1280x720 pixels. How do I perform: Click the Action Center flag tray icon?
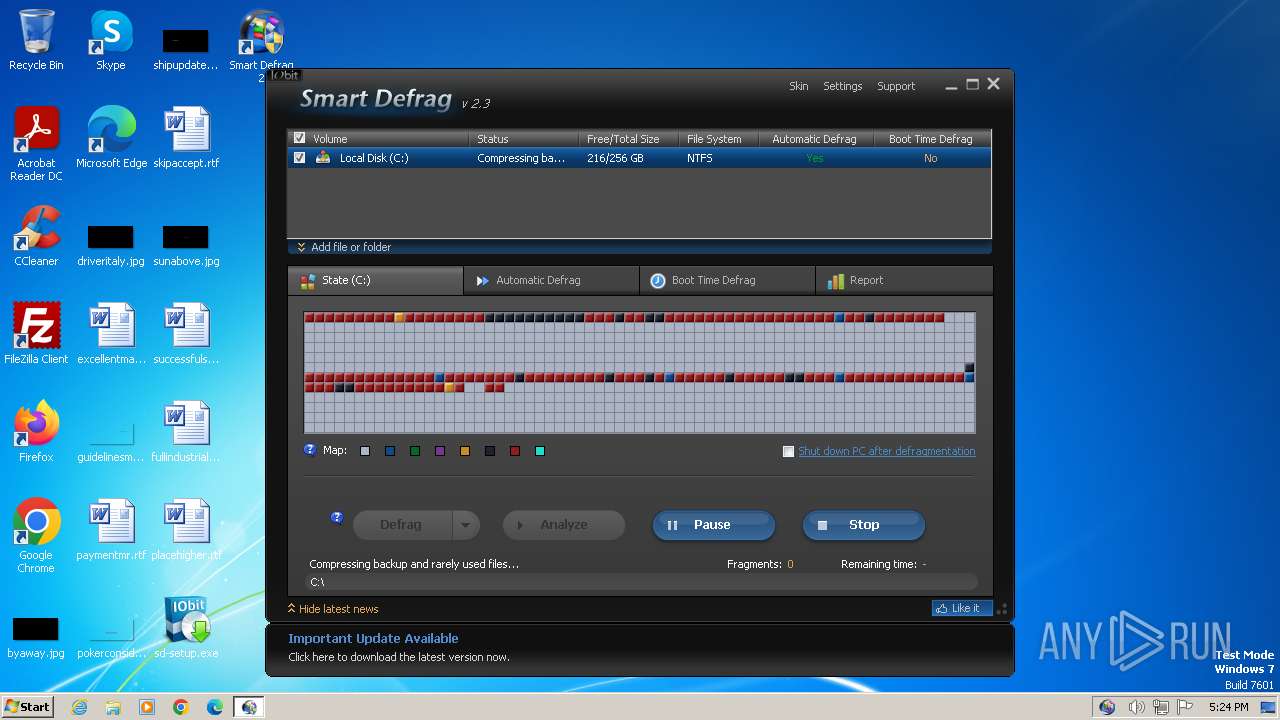click(x=1185, y=707)
